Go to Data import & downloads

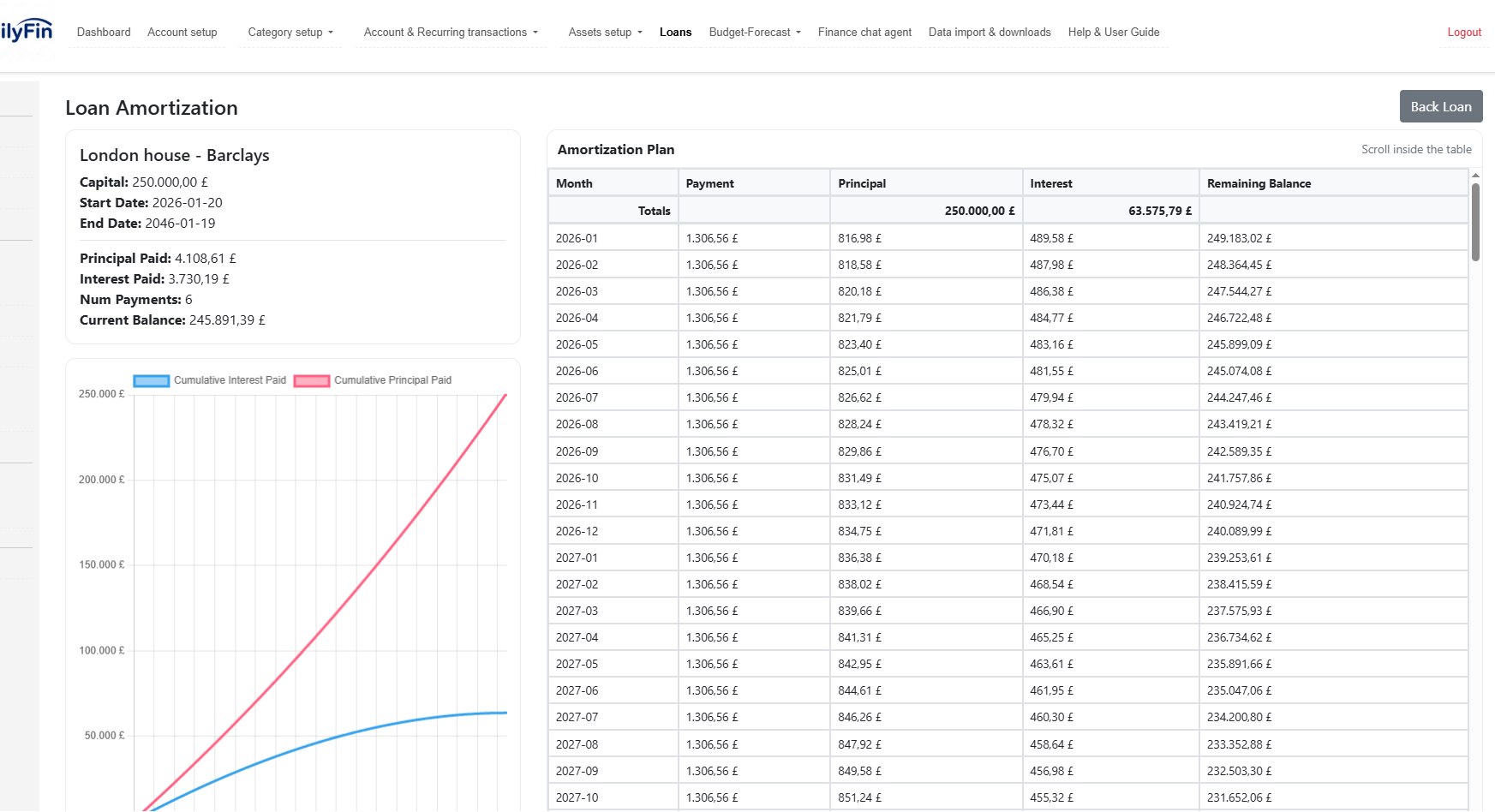(x=990, y=32)
